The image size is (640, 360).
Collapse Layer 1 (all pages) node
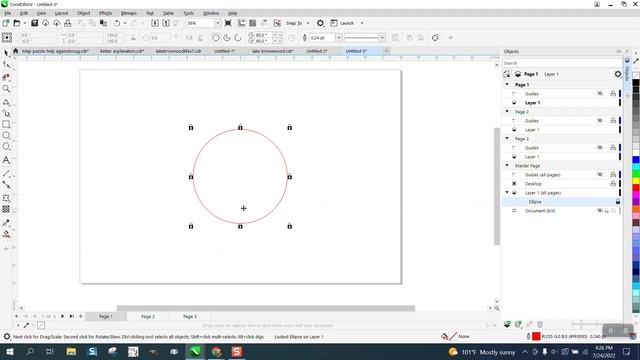point(507,192)
